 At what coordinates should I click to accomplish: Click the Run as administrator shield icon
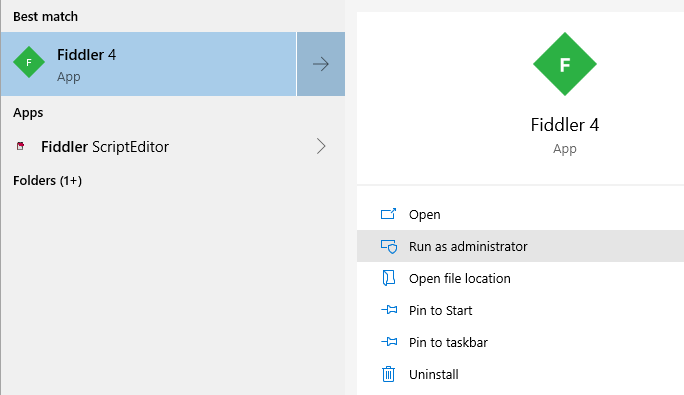coord(389,246)
